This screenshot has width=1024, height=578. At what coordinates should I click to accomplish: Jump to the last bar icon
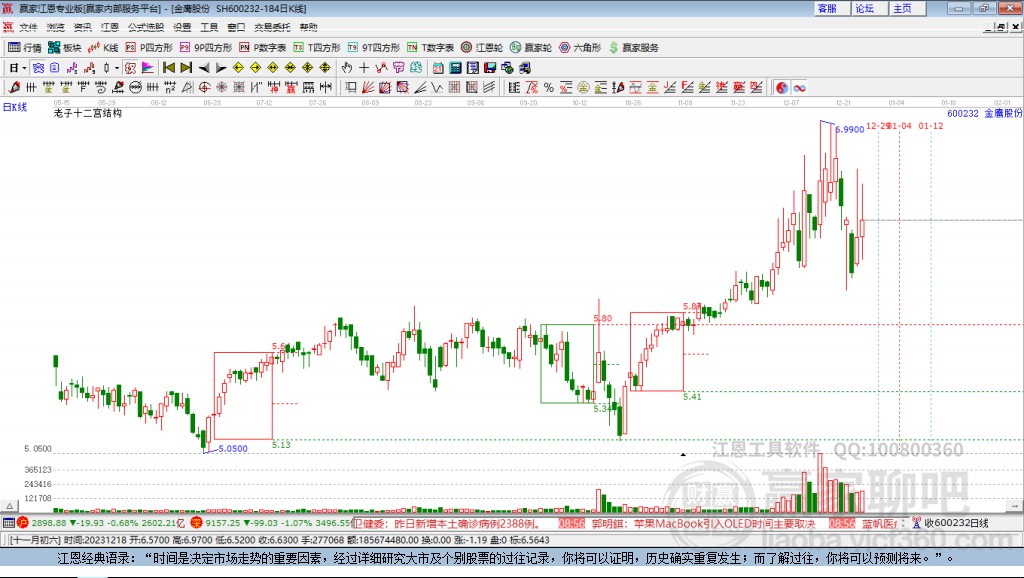[186, 68]
